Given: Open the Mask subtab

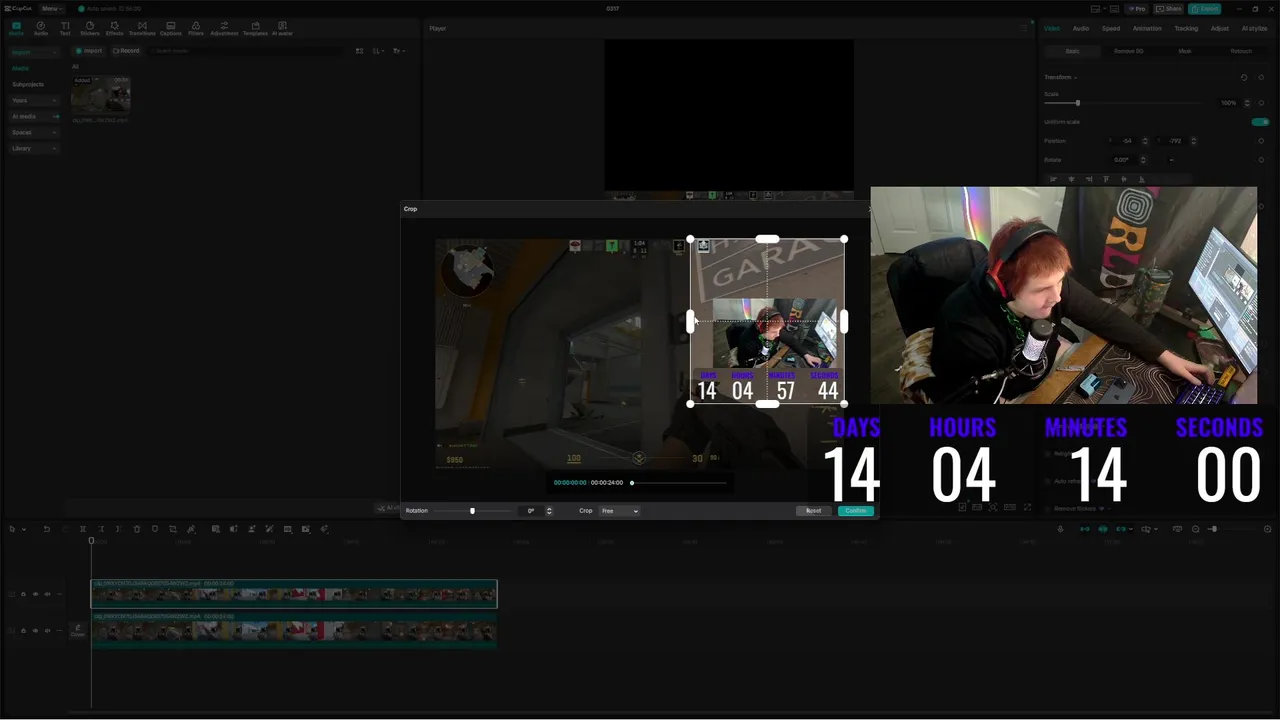Looking at the screenshot, I should pyautogui.click(x=1184, y=51).
